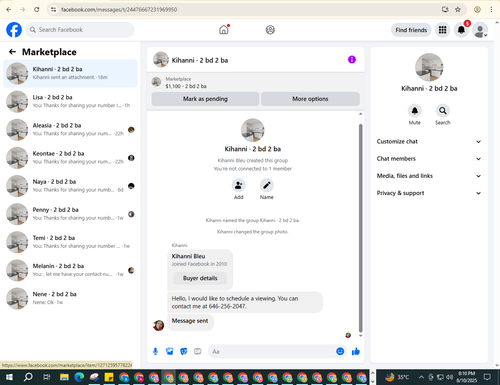The image size is (500, 385).
Task: Show hidden system tray icons chevron
Action: 421,377
